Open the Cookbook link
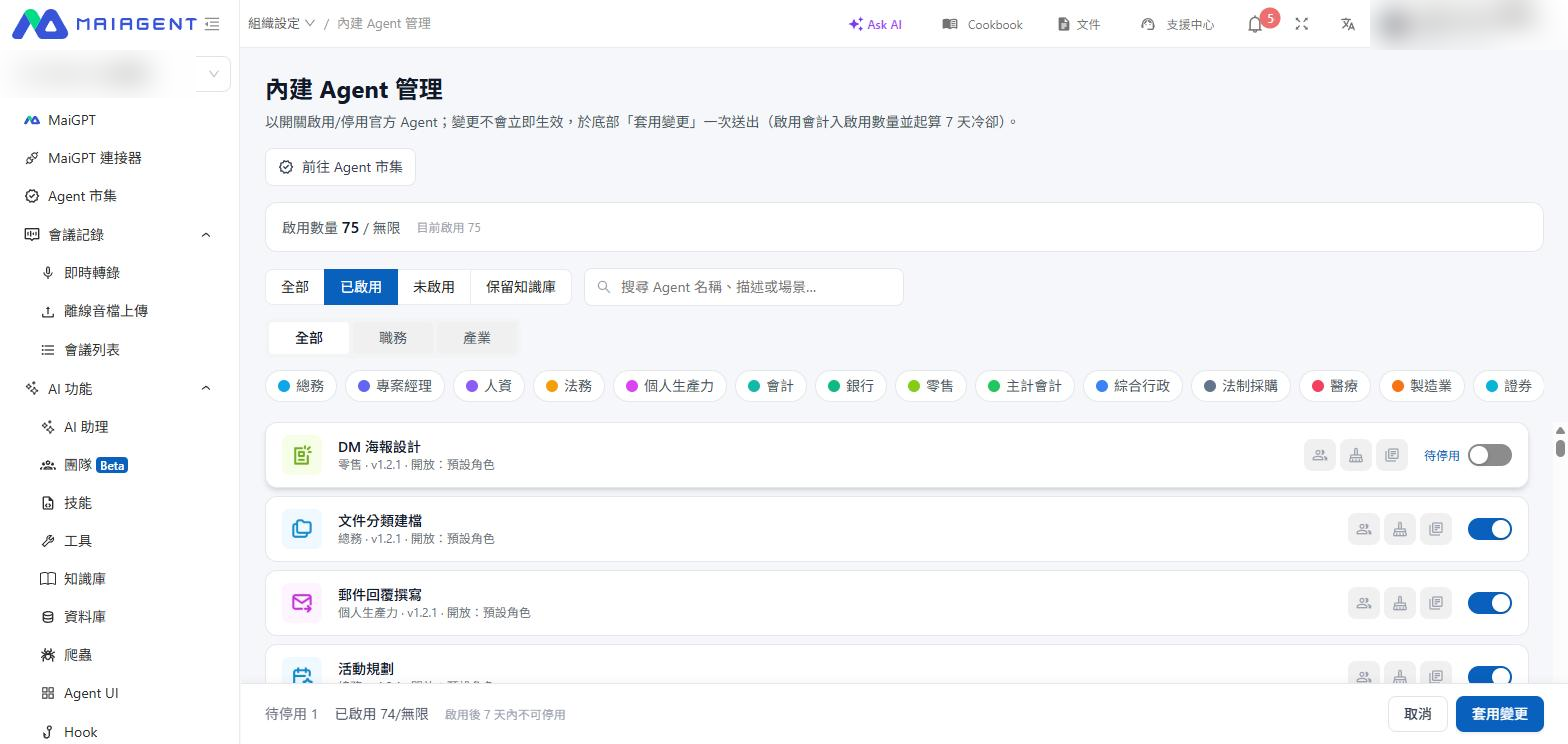 (982, 24)
